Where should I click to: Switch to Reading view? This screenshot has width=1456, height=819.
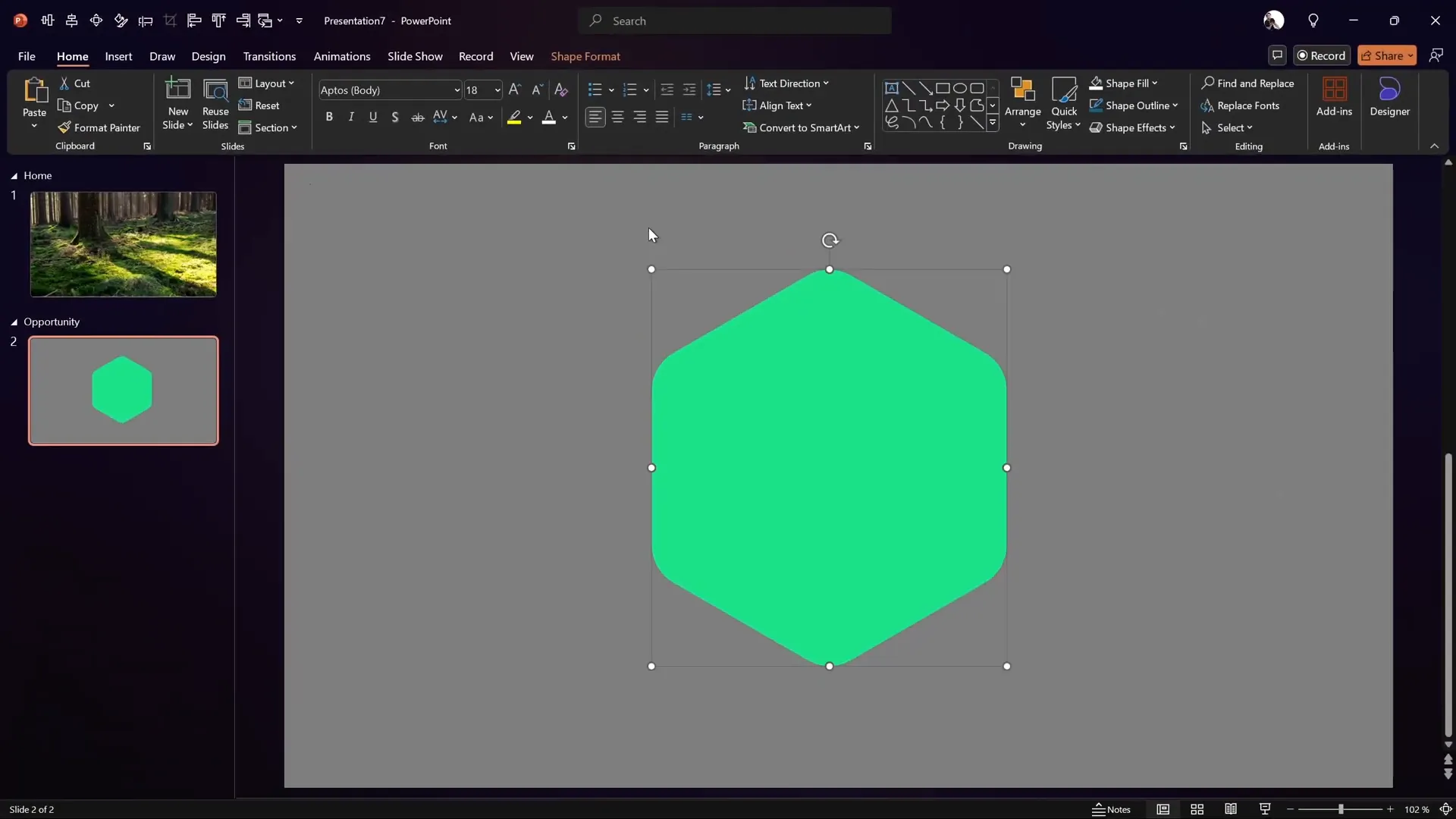click(x=1231, y=809)
